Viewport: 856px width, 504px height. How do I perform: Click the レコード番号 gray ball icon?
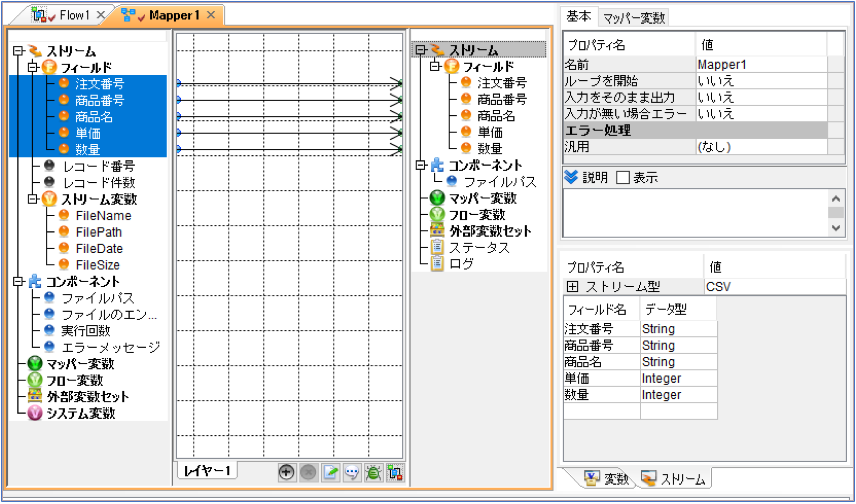pyautogui.click(x=49, y=166)
